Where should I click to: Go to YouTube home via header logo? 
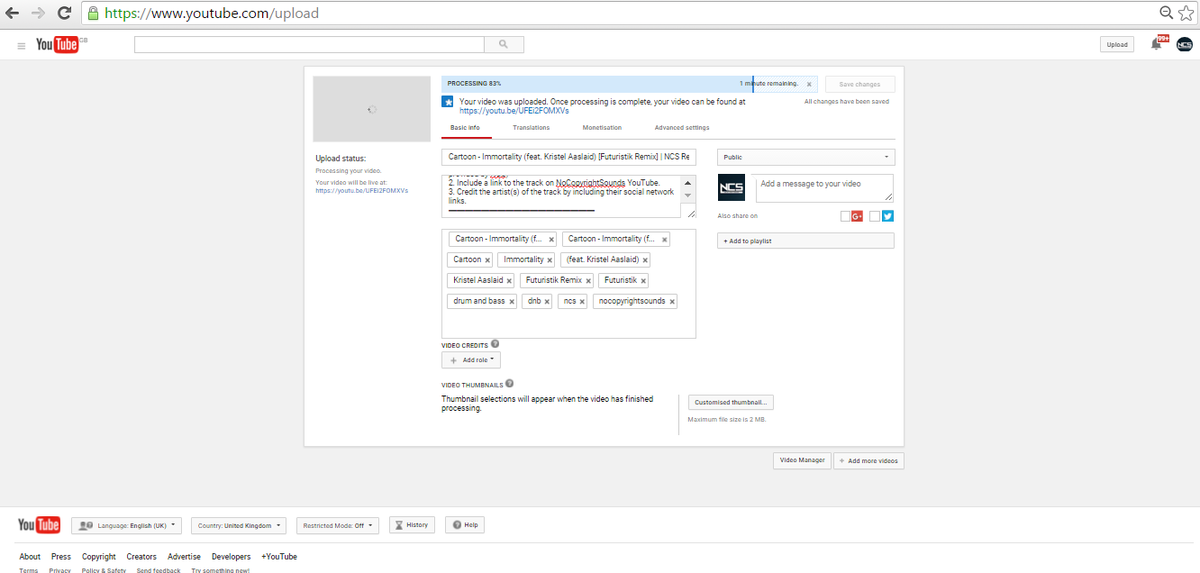click(x=57, y=45)
